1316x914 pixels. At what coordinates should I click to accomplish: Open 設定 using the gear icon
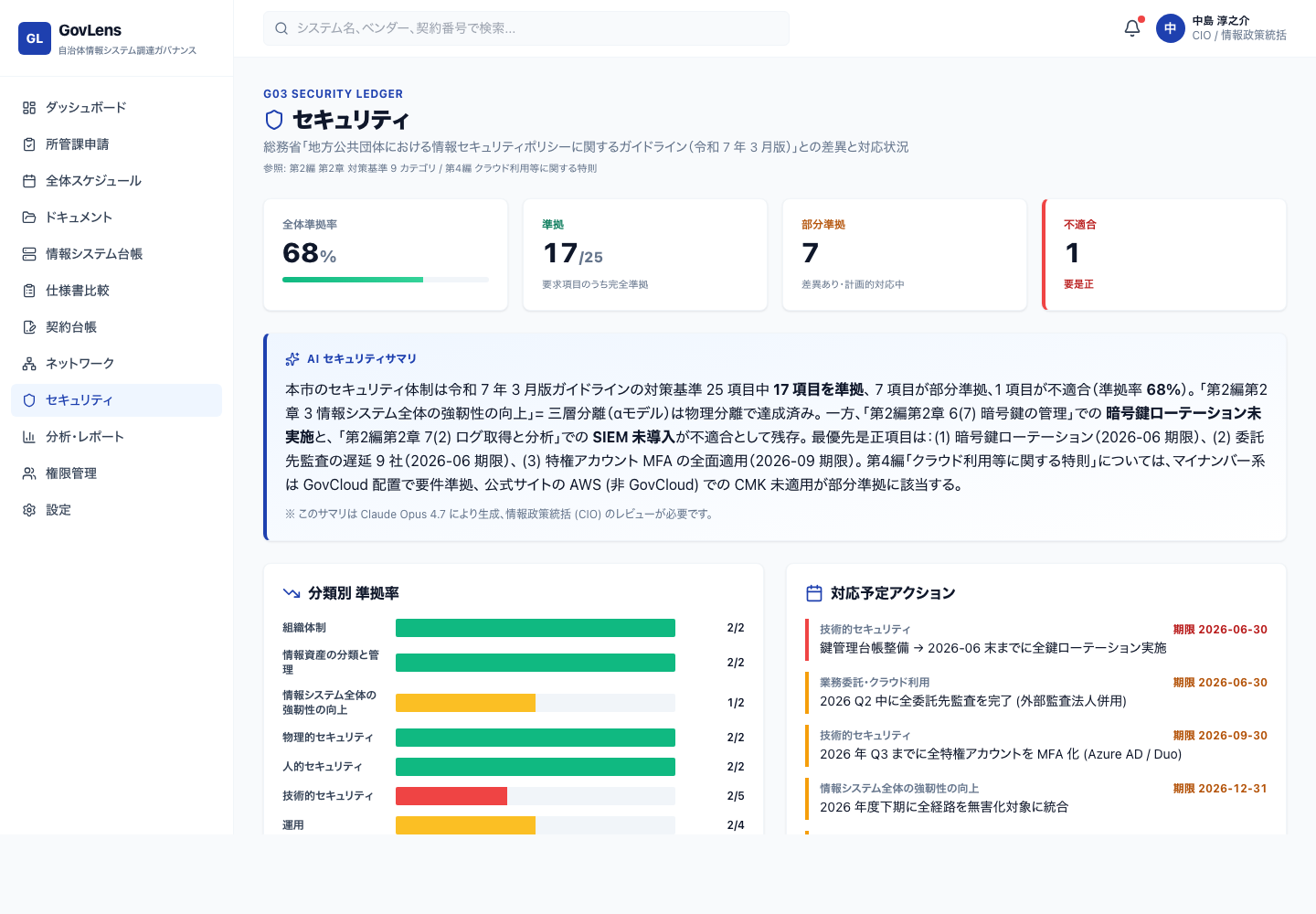click(28, 509)
